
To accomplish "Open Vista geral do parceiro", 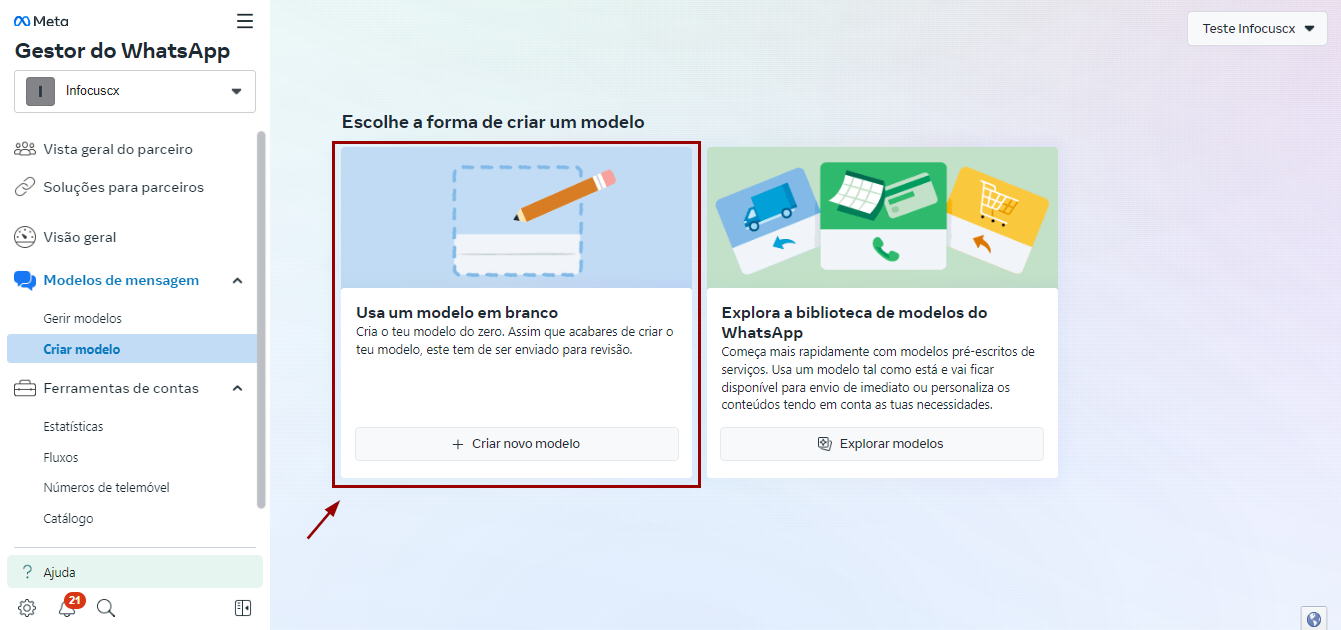I will (117, 150).
